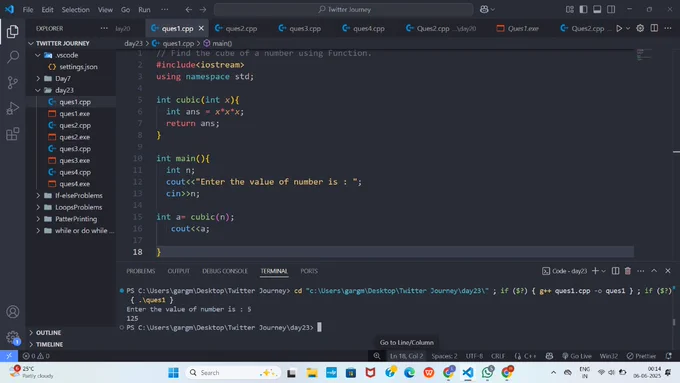Go back with the navigation arrow
Viewport: 680px width, 383px height.
[189, 10]
